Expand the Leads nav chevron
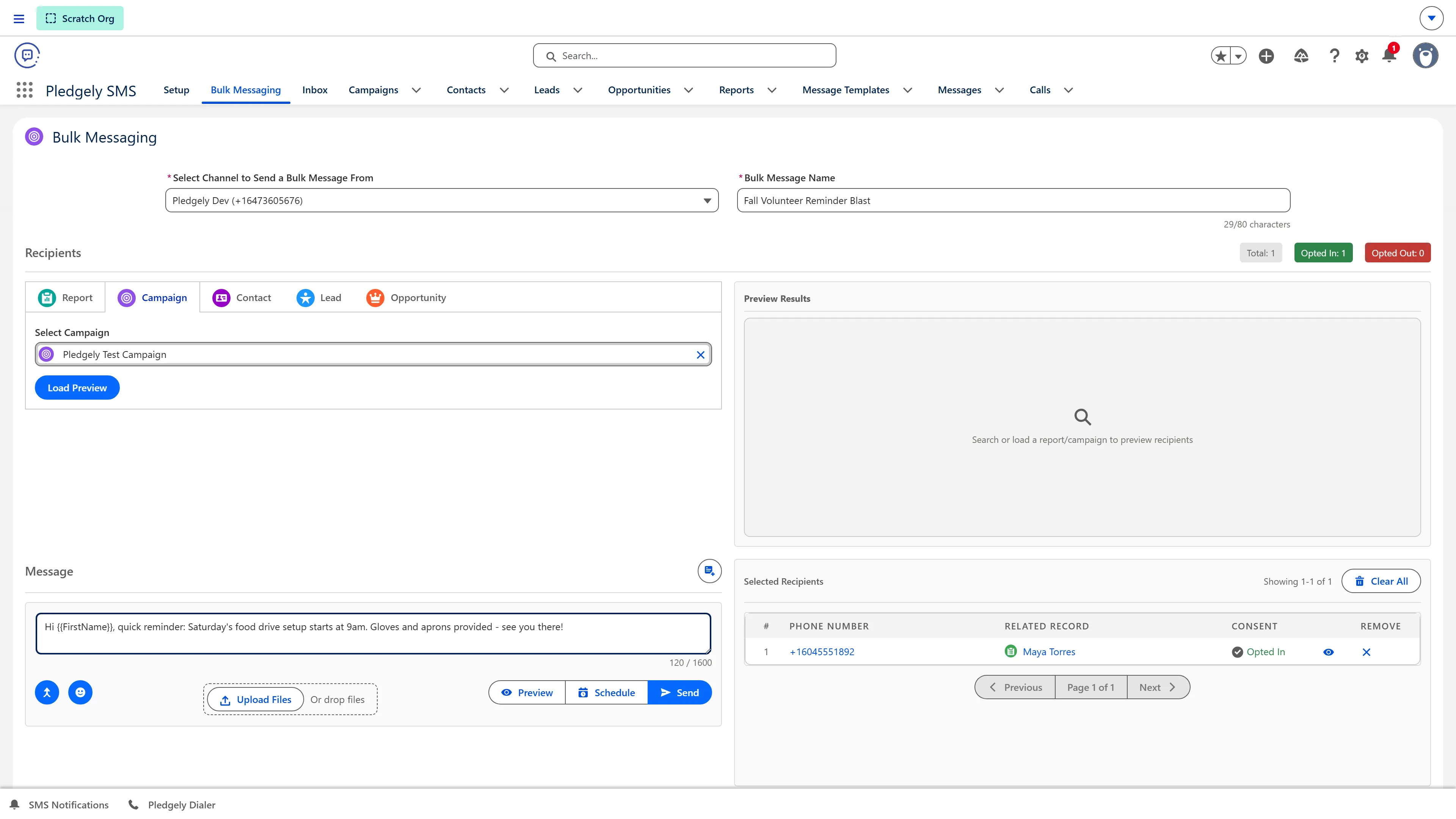 [577, 90]
